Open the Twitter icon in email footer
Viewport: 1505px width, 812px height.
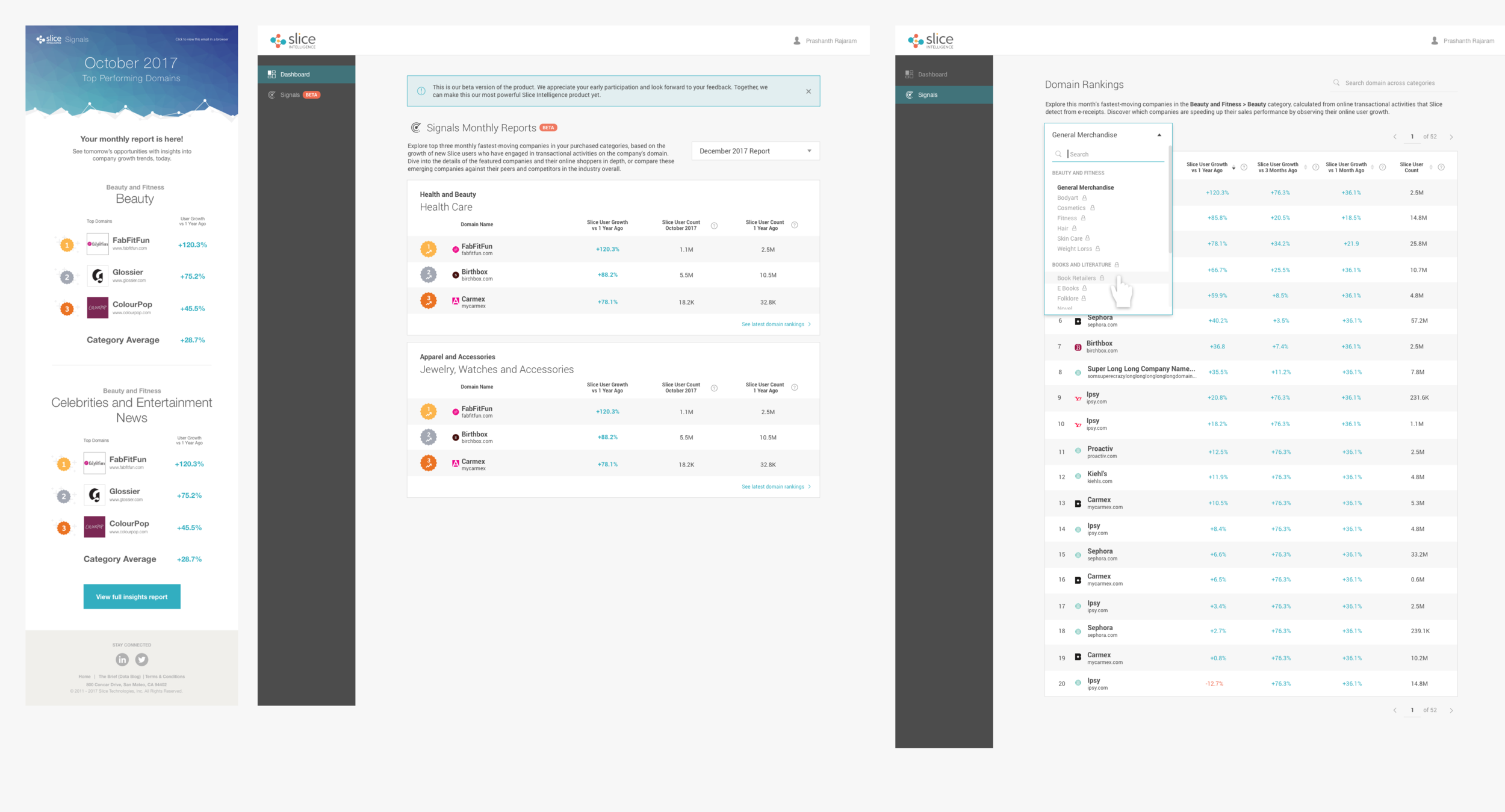[141, 660]
